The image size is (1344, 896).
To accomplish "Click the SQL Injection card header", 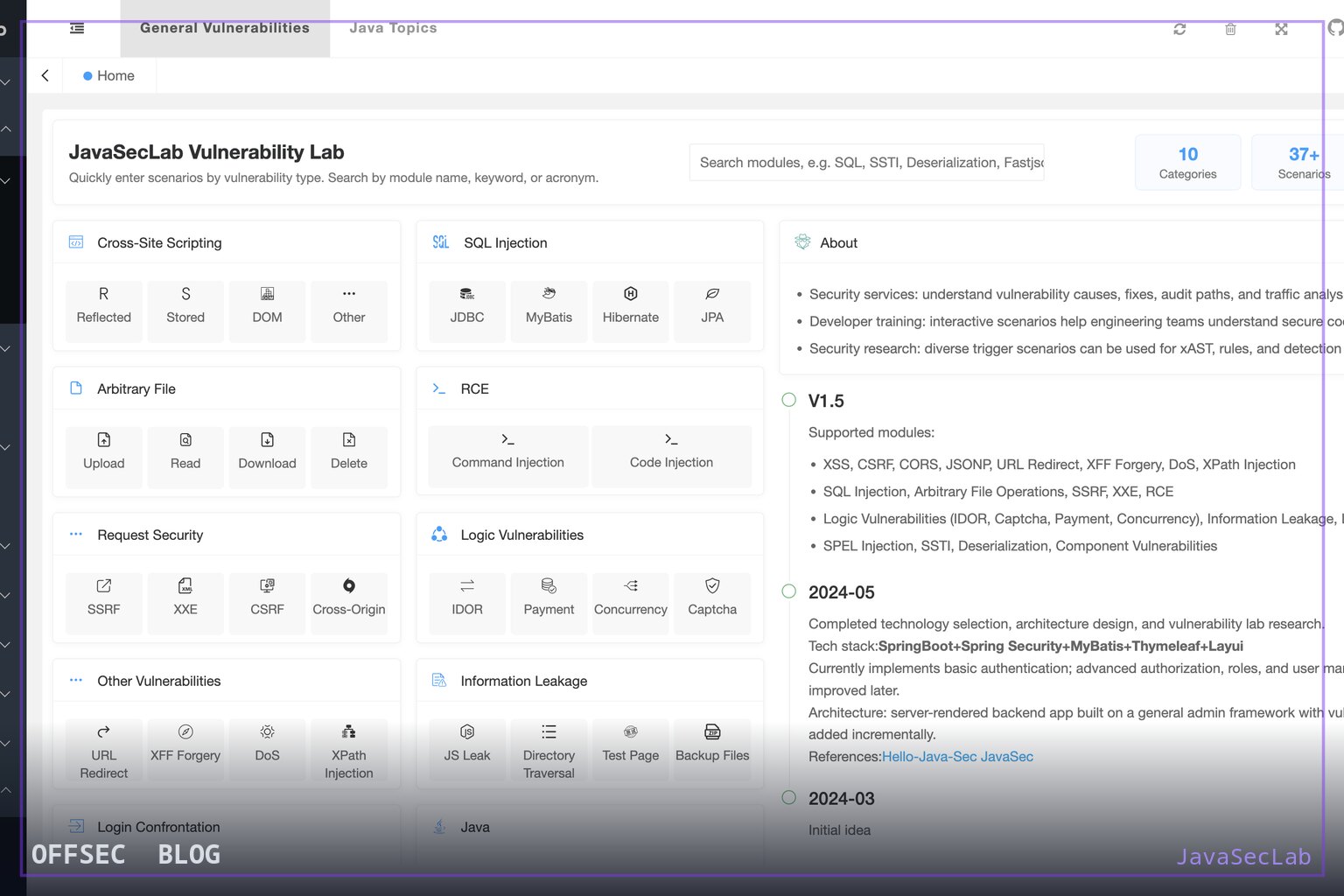I will (x=590, y=243).
